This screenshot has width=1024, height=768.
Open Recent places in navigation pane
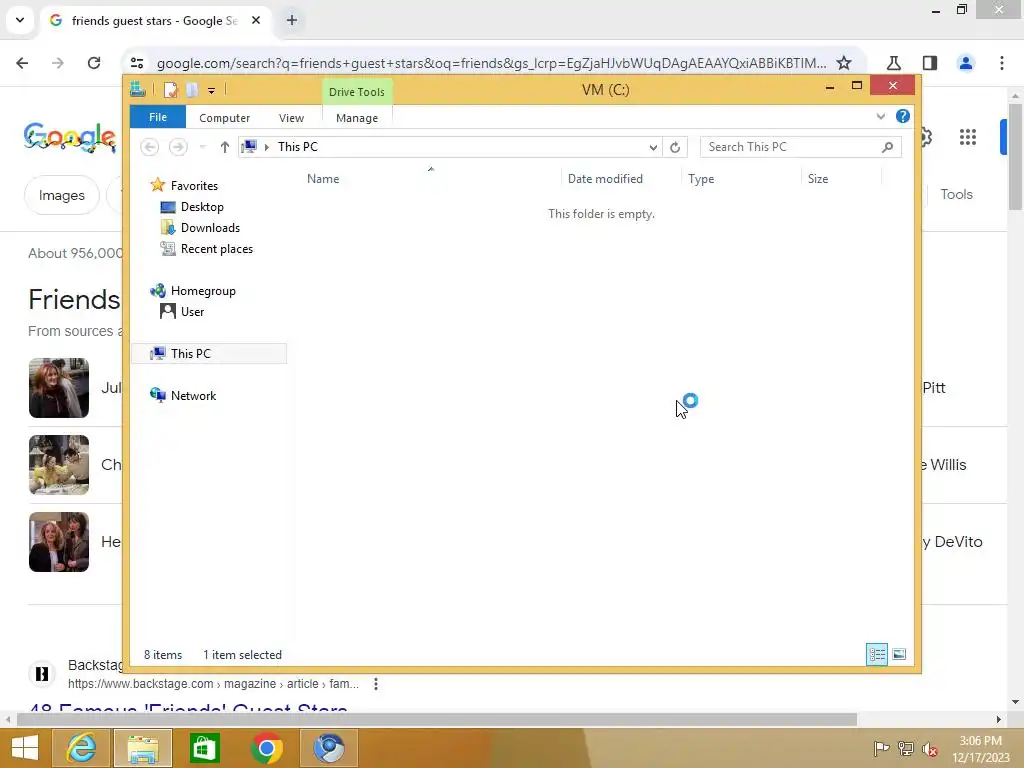click(x=216, y=249)
